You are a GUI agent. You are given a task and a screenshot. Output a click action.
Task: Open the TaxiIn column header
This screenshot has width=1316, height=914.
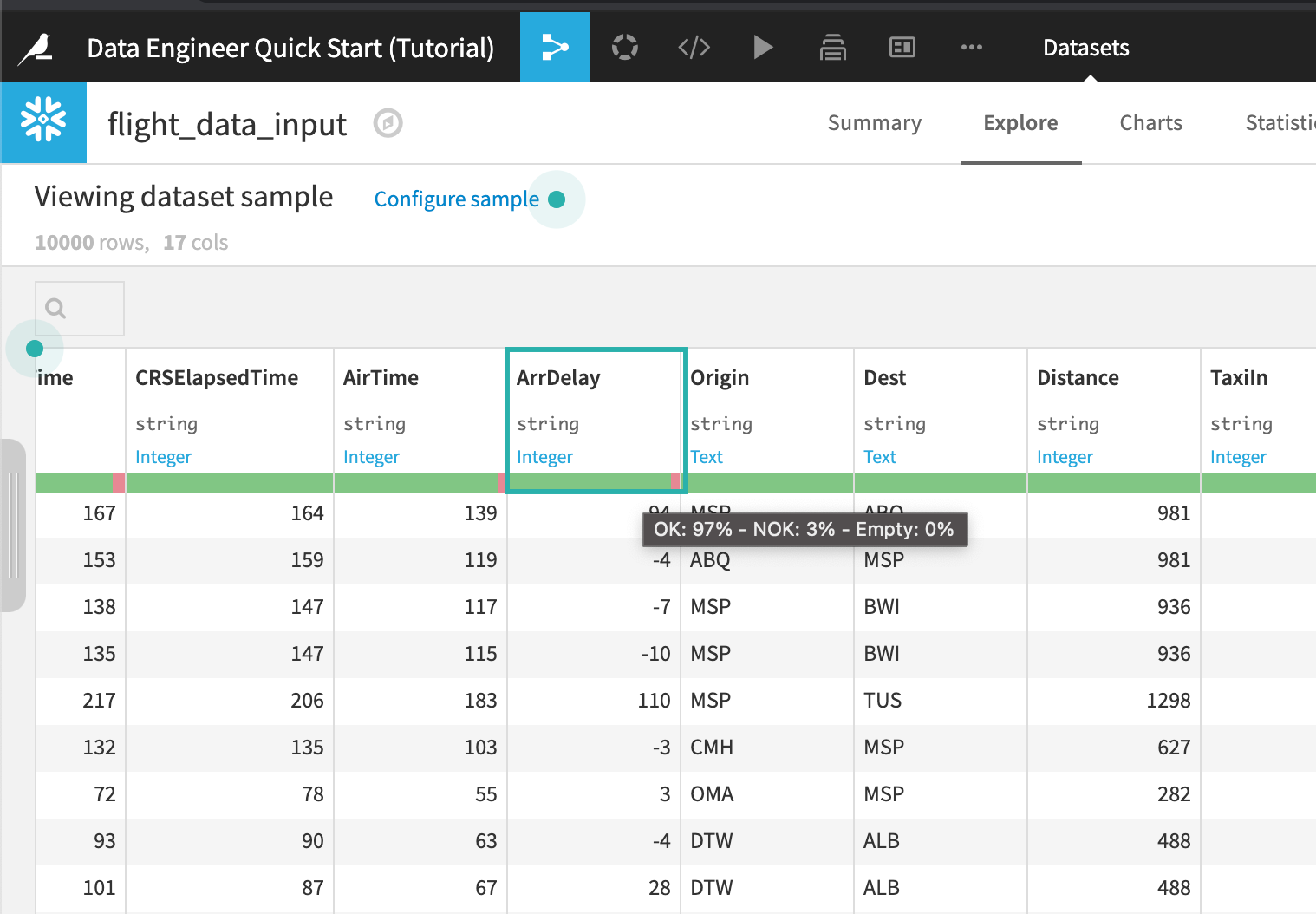[1239, 378]
